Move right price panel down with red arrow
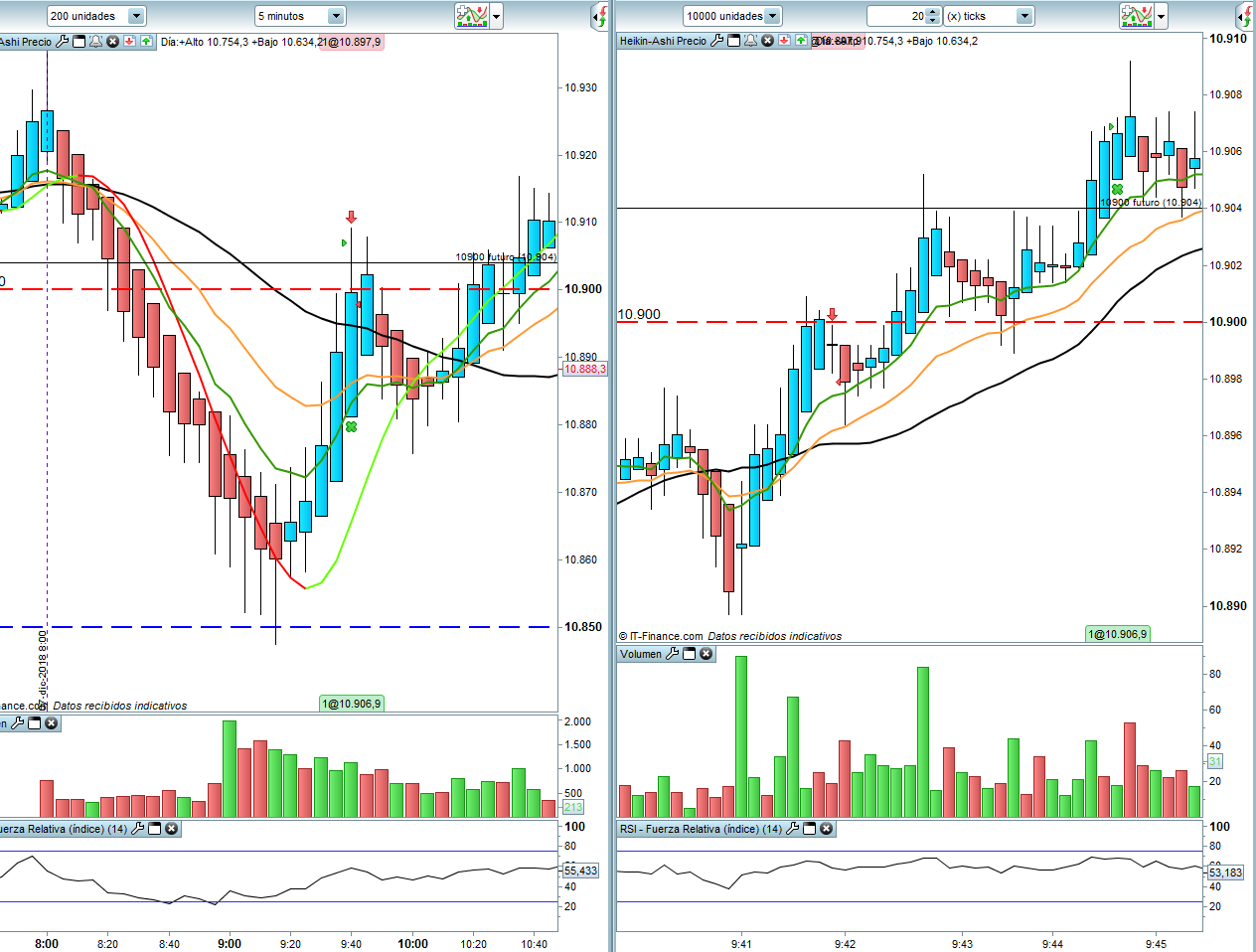The width and height of the screenshot is (1256, 952). pos(784,41)
